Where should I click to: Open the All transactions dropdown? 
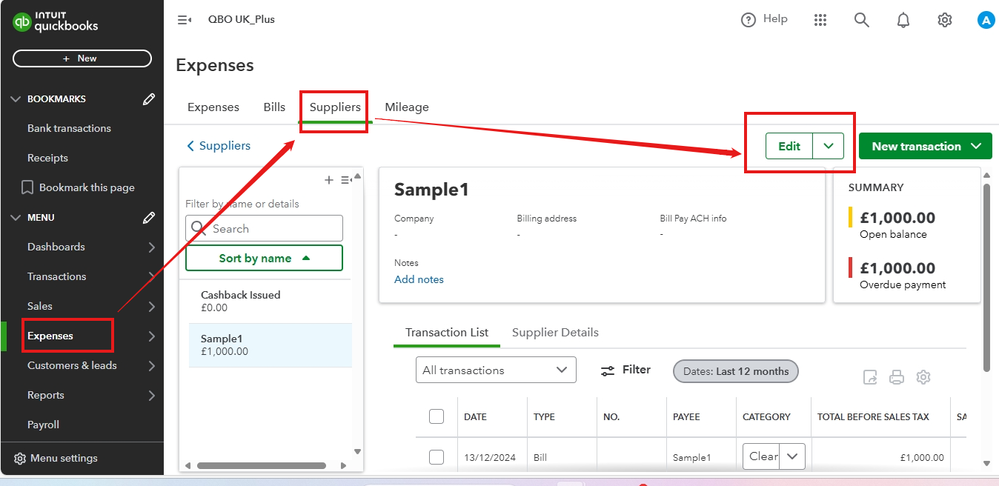[x=496, y=370]
